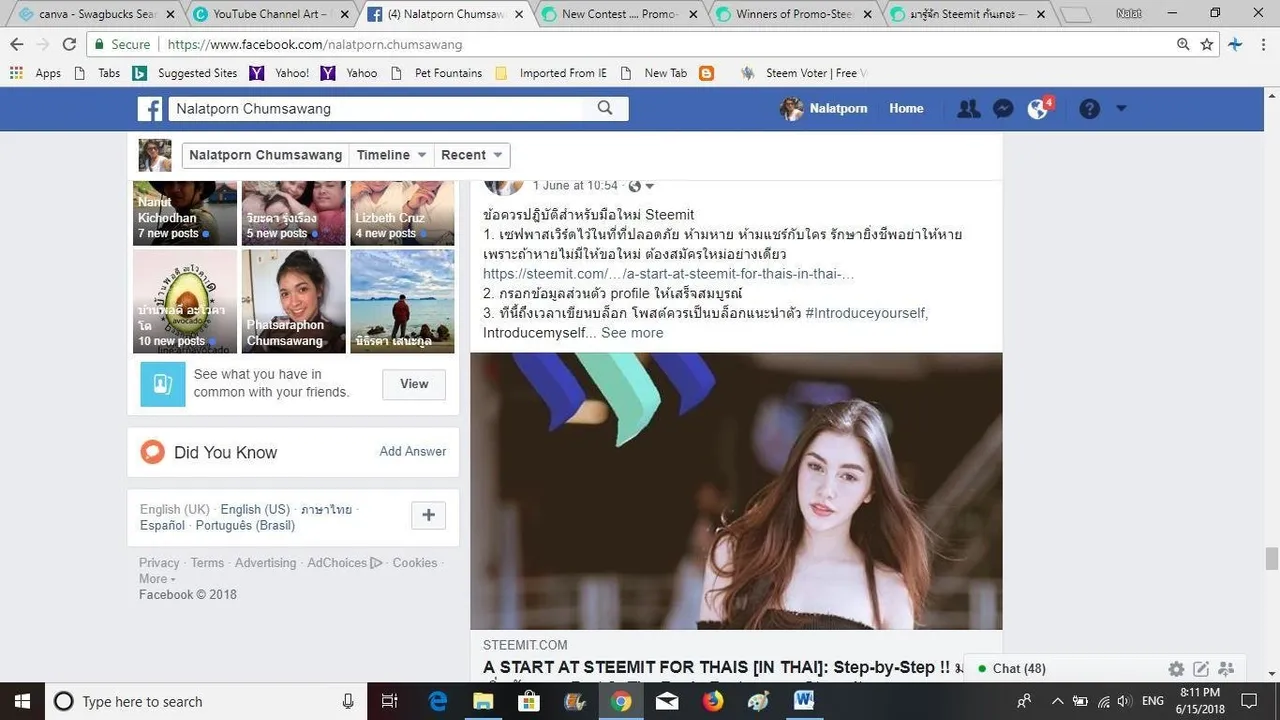Open File Explorer from taskbar
This screenshot has width=1280, height=720.
(x=484, y=701)
